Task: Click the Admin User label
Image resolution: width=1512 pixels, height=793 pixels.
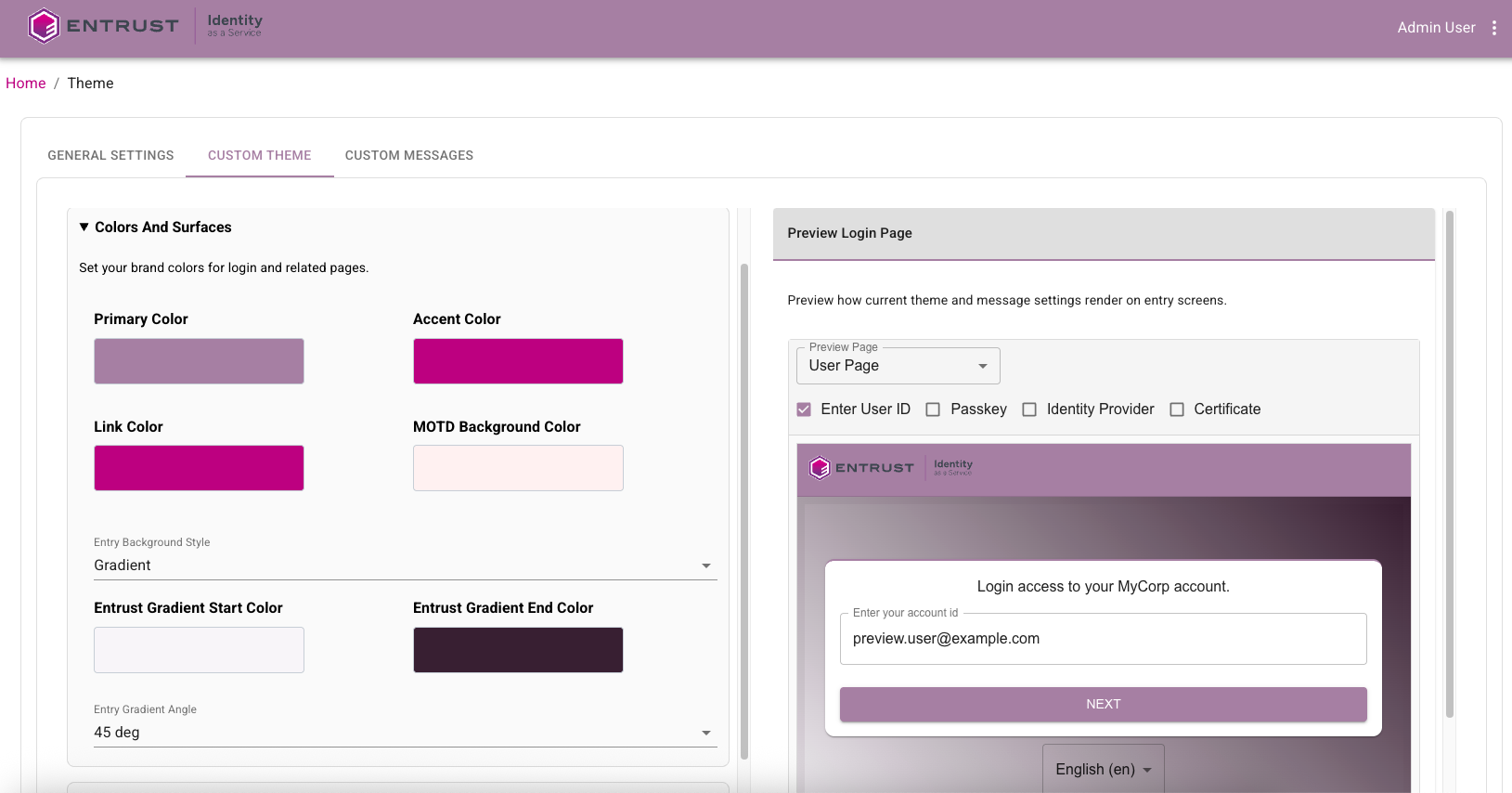Action: [1436, 28]
